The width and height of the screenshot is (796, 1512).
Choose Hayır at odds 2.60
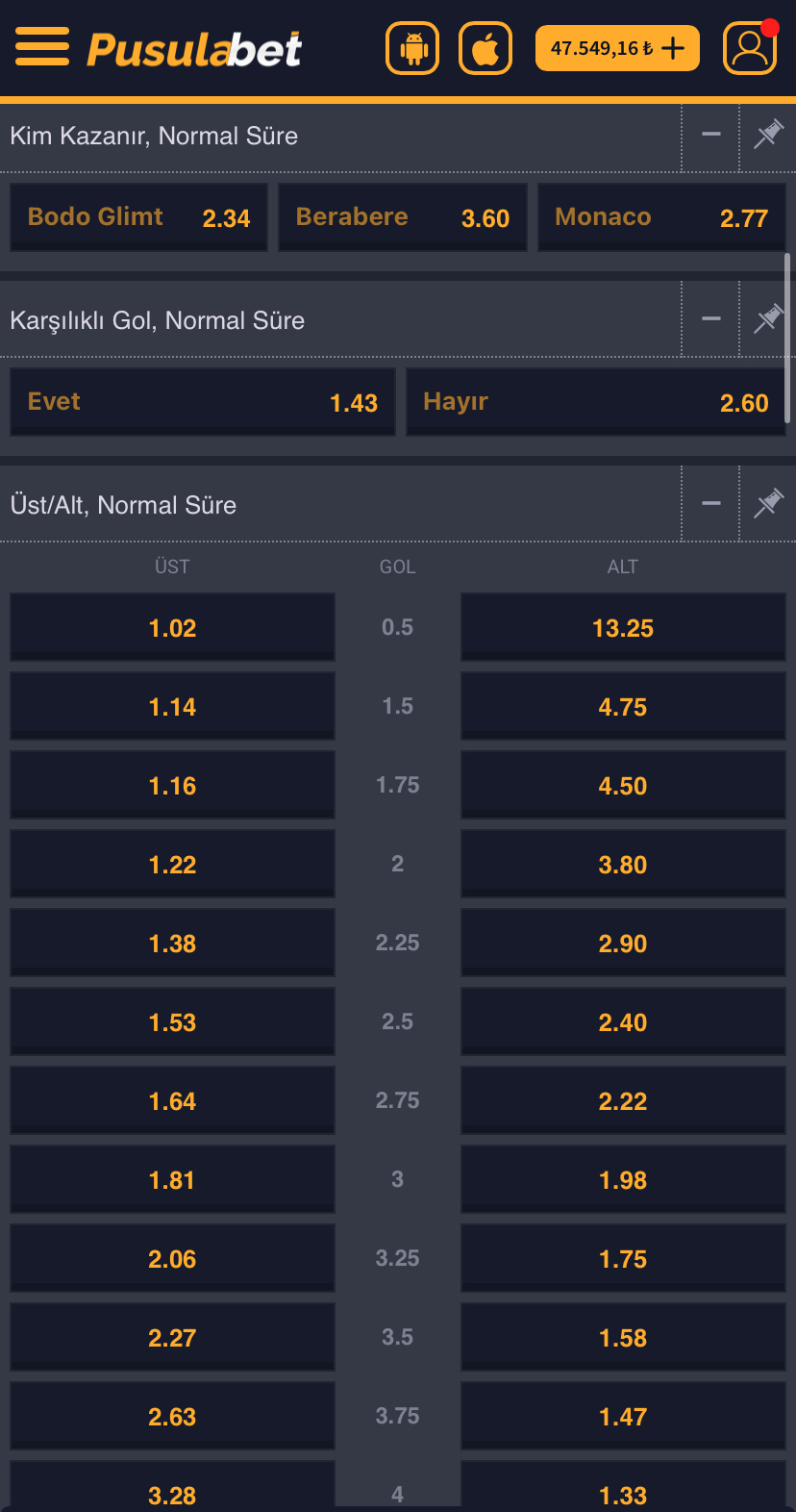coord(595,401)
